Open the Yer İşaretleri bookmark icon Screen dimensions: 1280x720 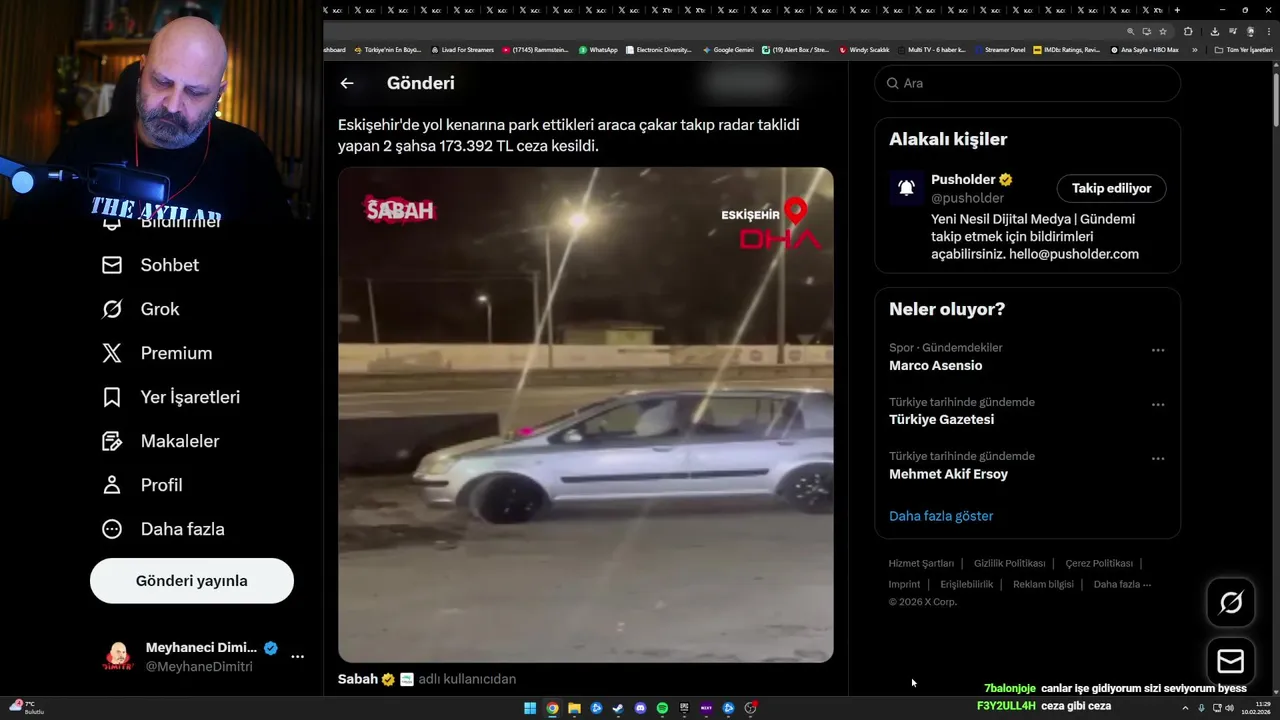point(112,397)
